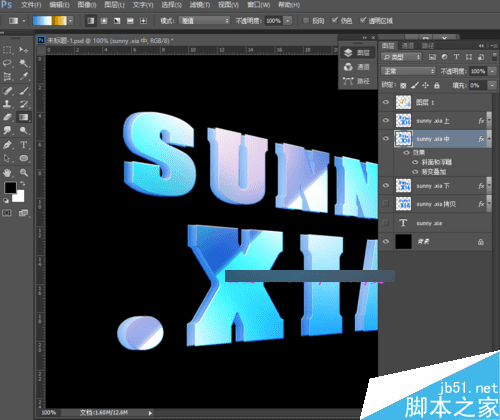
Task: Select the Clone Stamp tool
Action: pos(7,104)
